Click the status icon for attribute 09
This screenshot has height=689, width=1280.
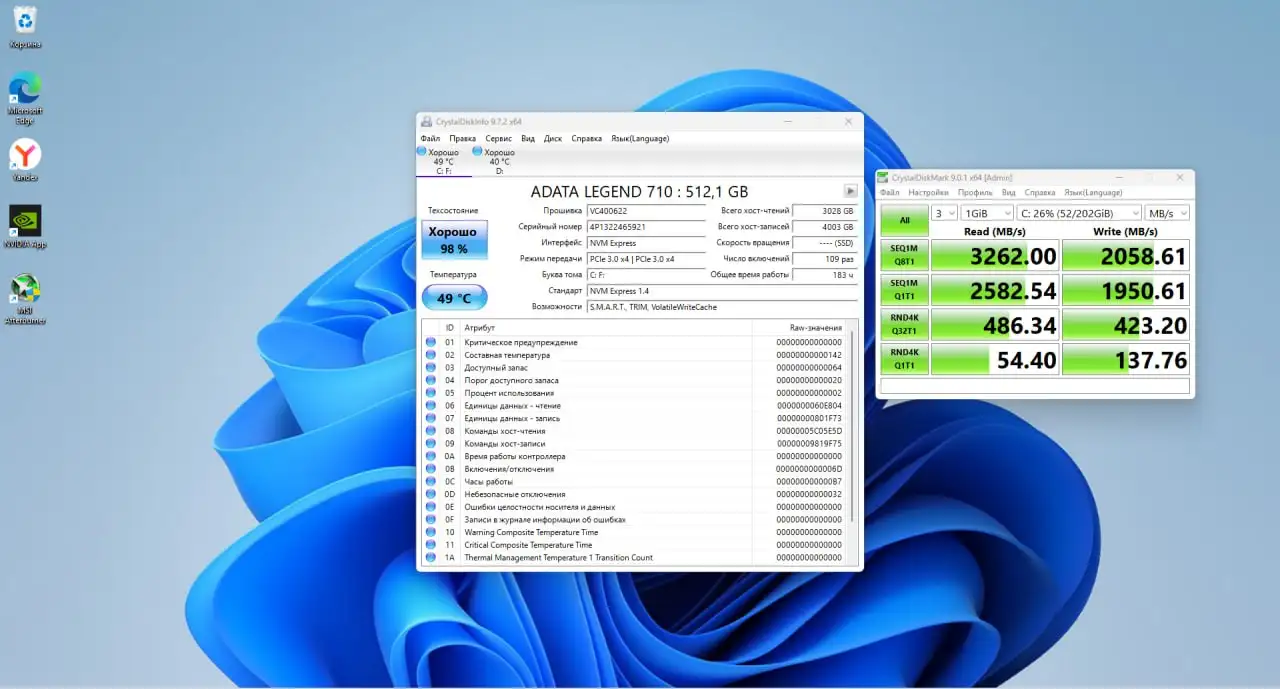(x=431, y=443)
